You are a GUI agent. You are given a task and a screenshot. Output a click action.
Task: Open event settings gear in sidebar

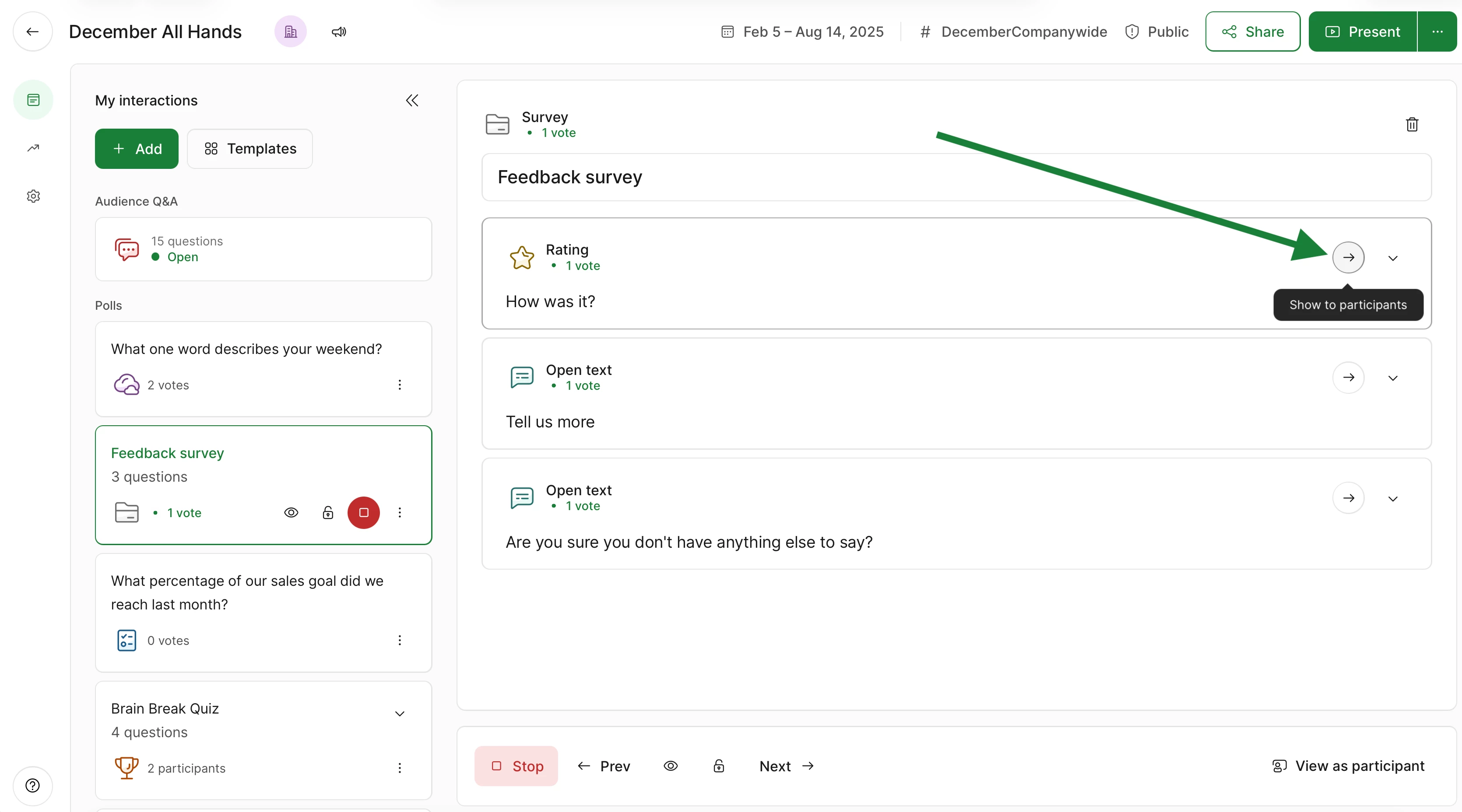click(x=33, y=196)
